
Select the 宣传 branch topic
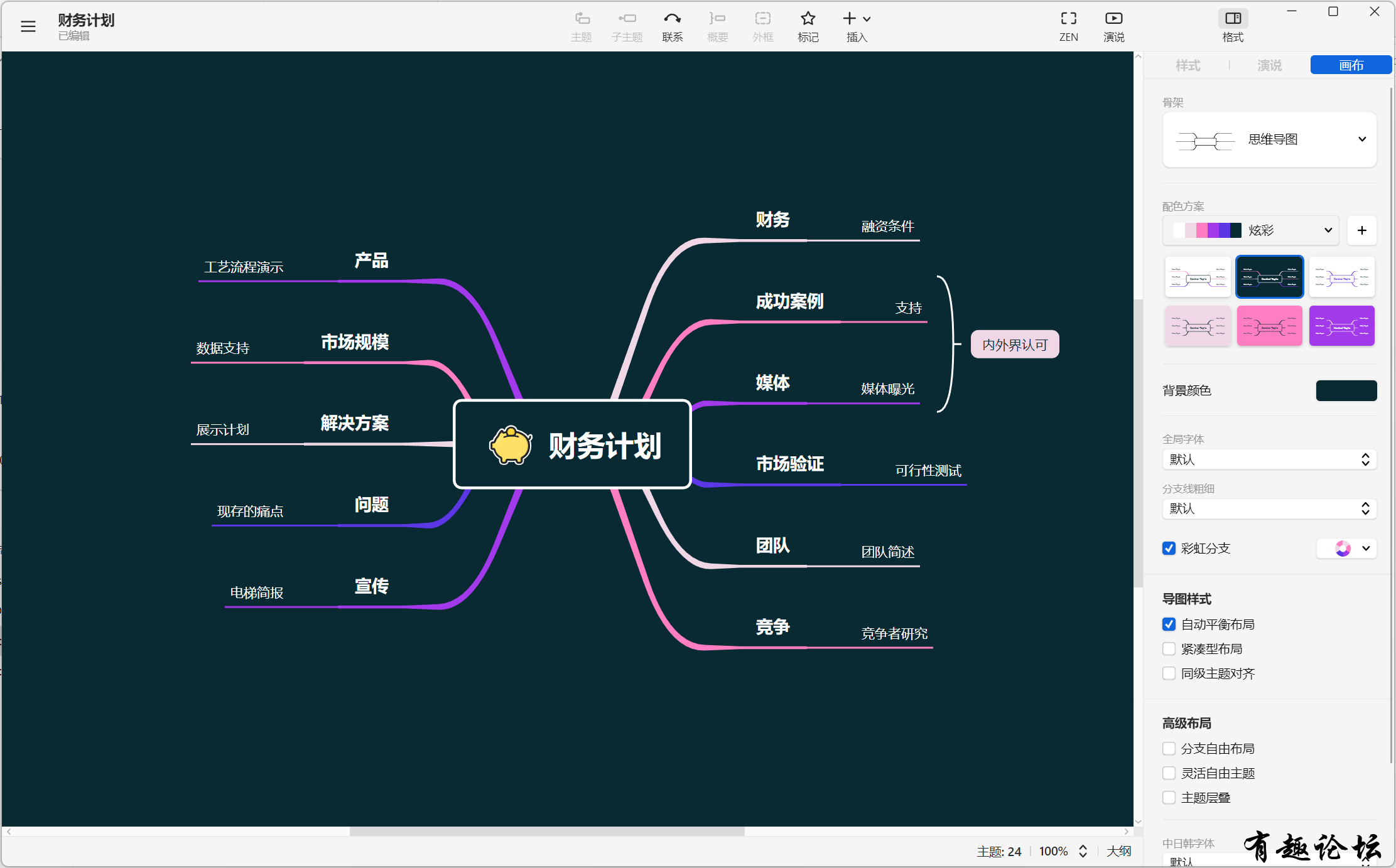tap(371, 586)
